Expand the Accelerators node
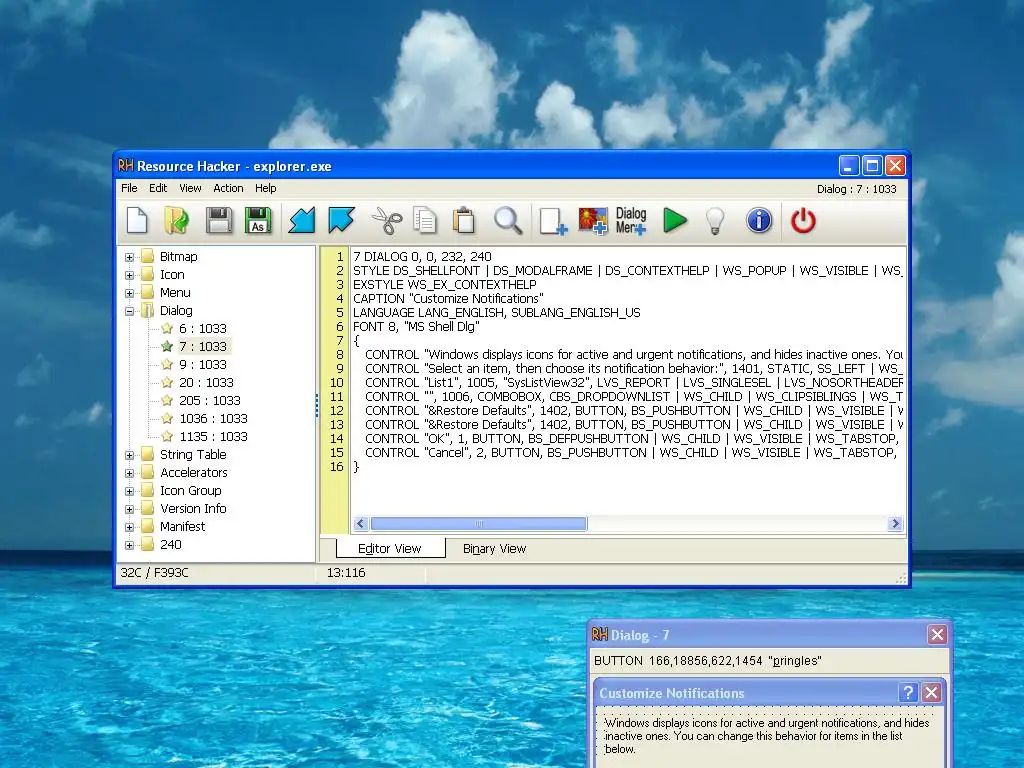Screen dimensions: 1024x768 pos(129,473)
